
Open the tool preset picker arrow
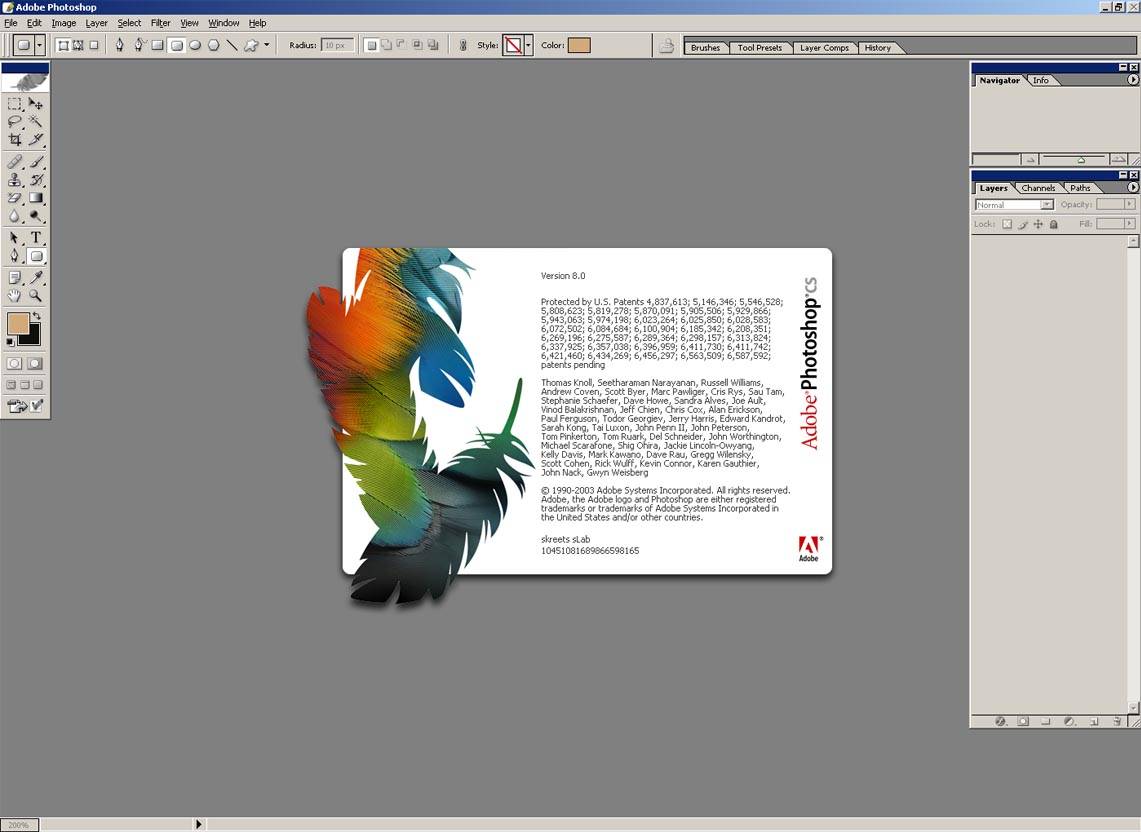click(x=39, y=45)
